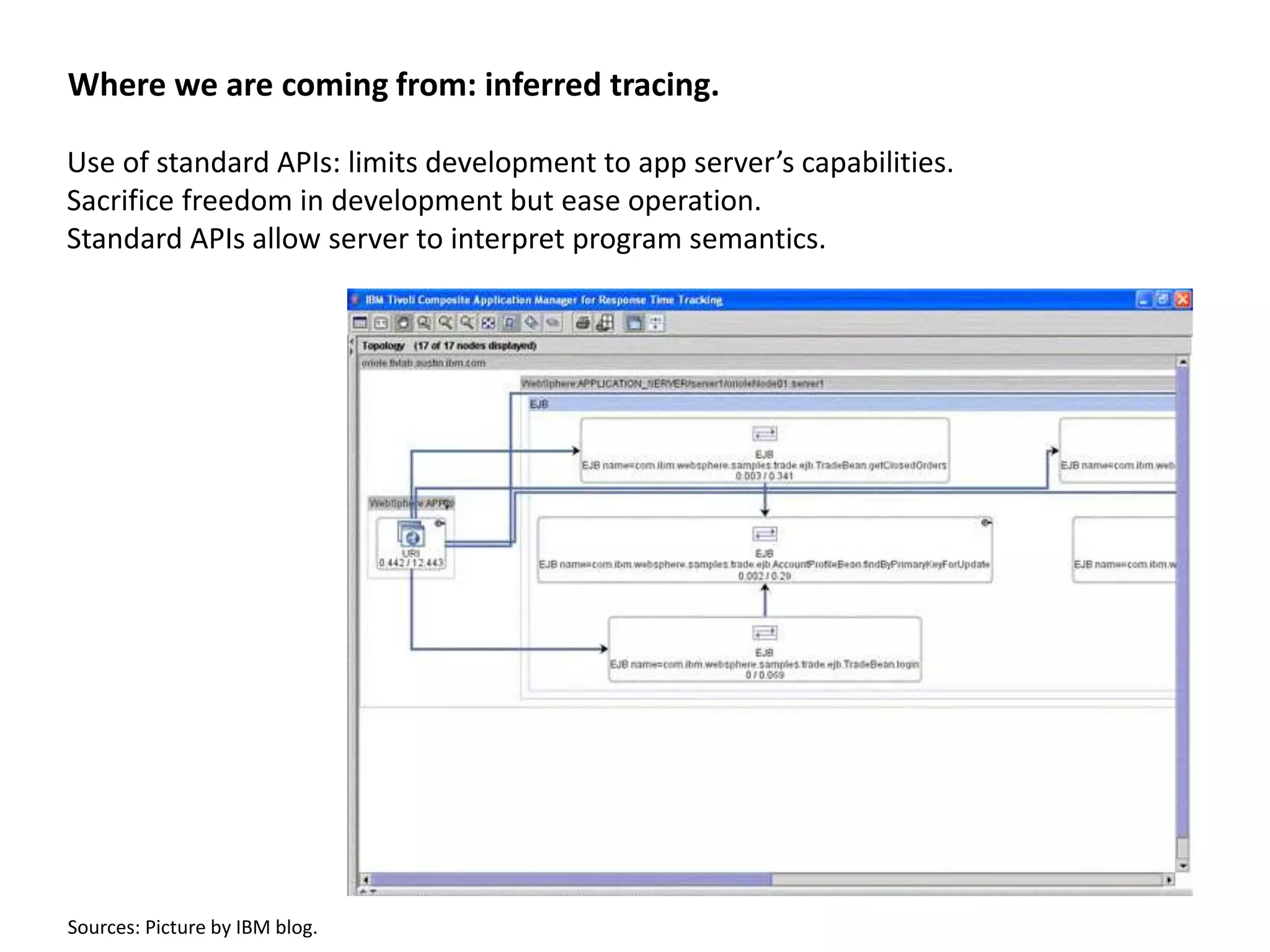
Task: Click horizontal scrollbar right arrow
Action: (x=1169, y=879)
